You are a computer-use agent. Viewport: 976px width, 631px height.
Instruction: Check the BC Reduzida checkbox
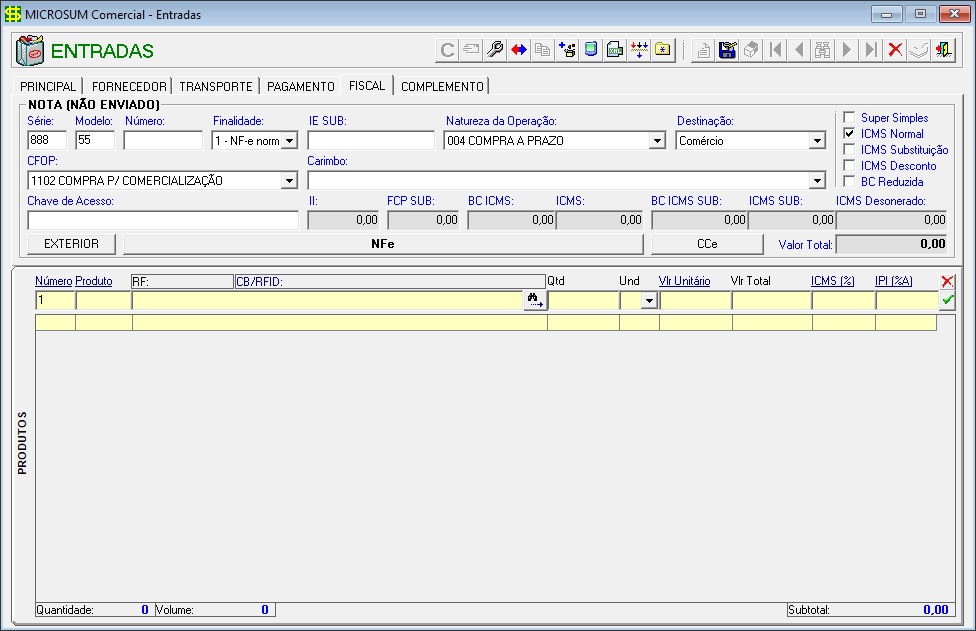[x=849, y=182]
